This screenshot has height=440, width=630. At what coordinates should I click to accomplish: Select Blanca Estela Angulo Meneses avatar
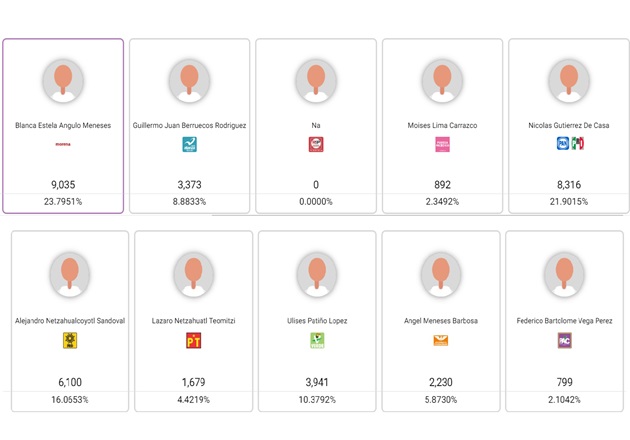click(x=63, y=81)
